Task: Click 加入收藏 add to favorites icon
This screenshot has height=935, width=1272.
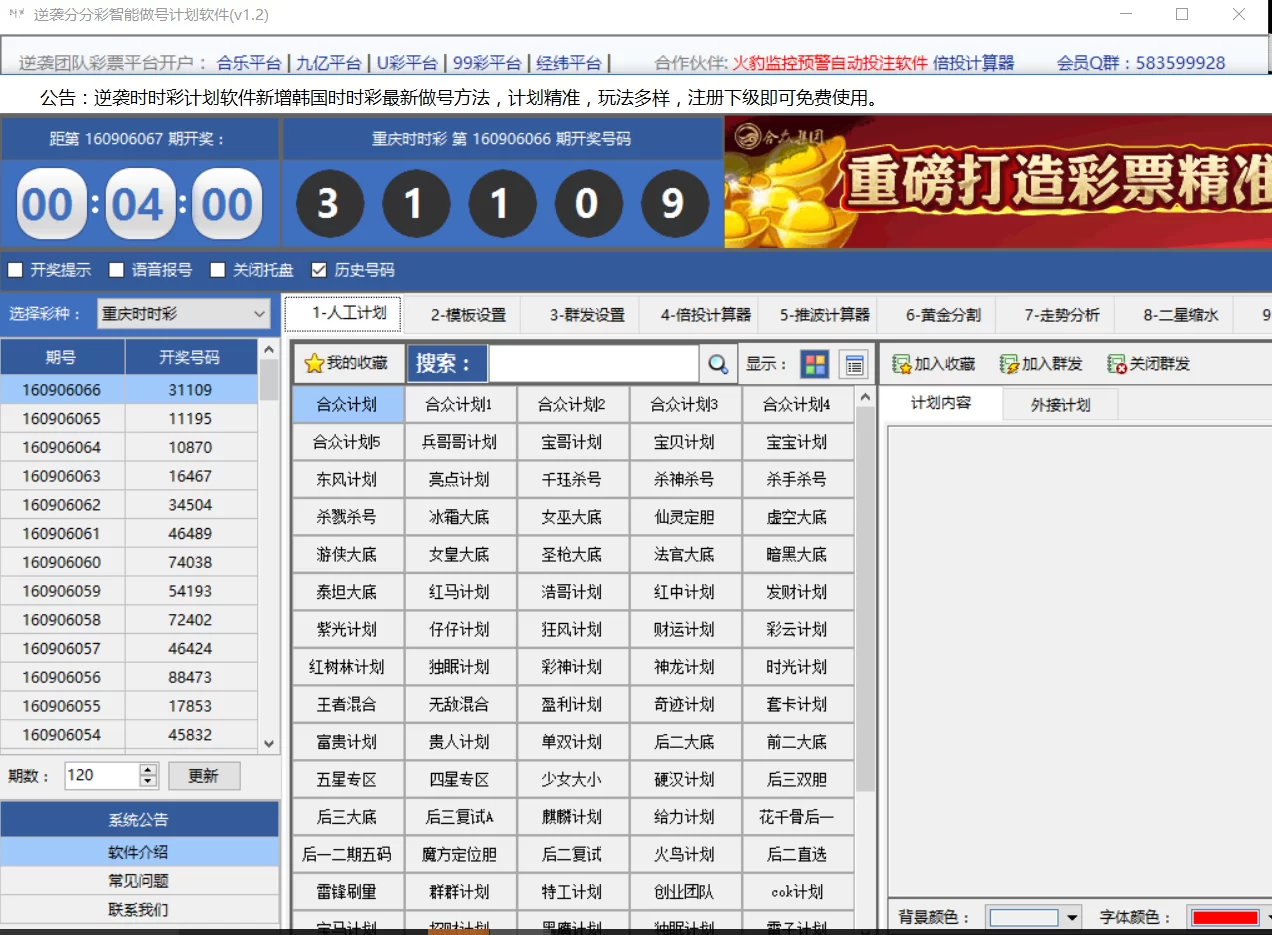Action: point(902,365)
